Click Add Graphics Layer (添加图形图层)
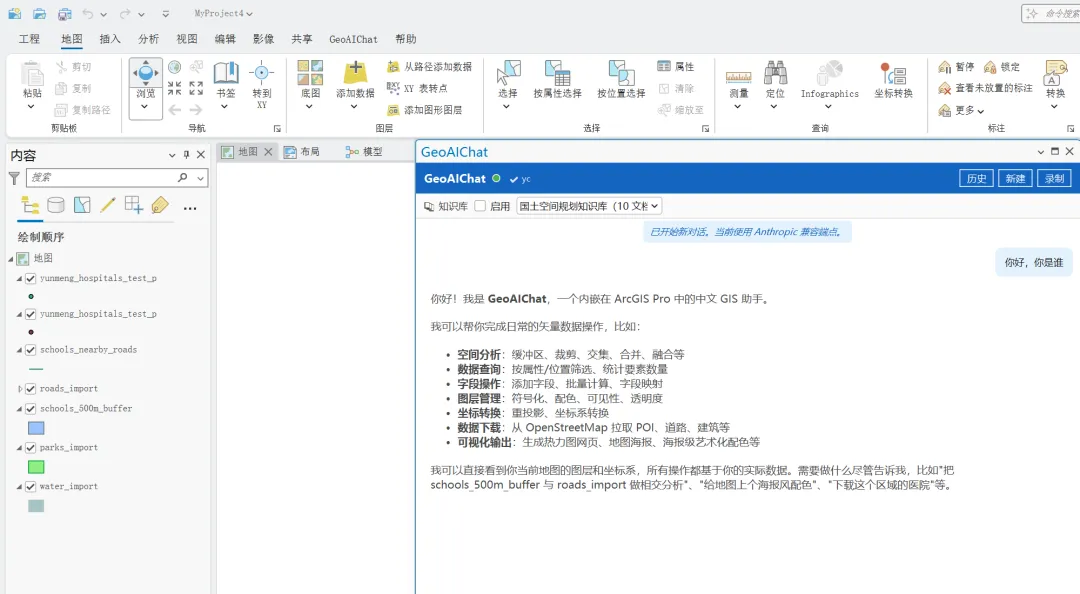Image resolution: width=1080 pixels, height=594 pixels. (x=424, y=110)
